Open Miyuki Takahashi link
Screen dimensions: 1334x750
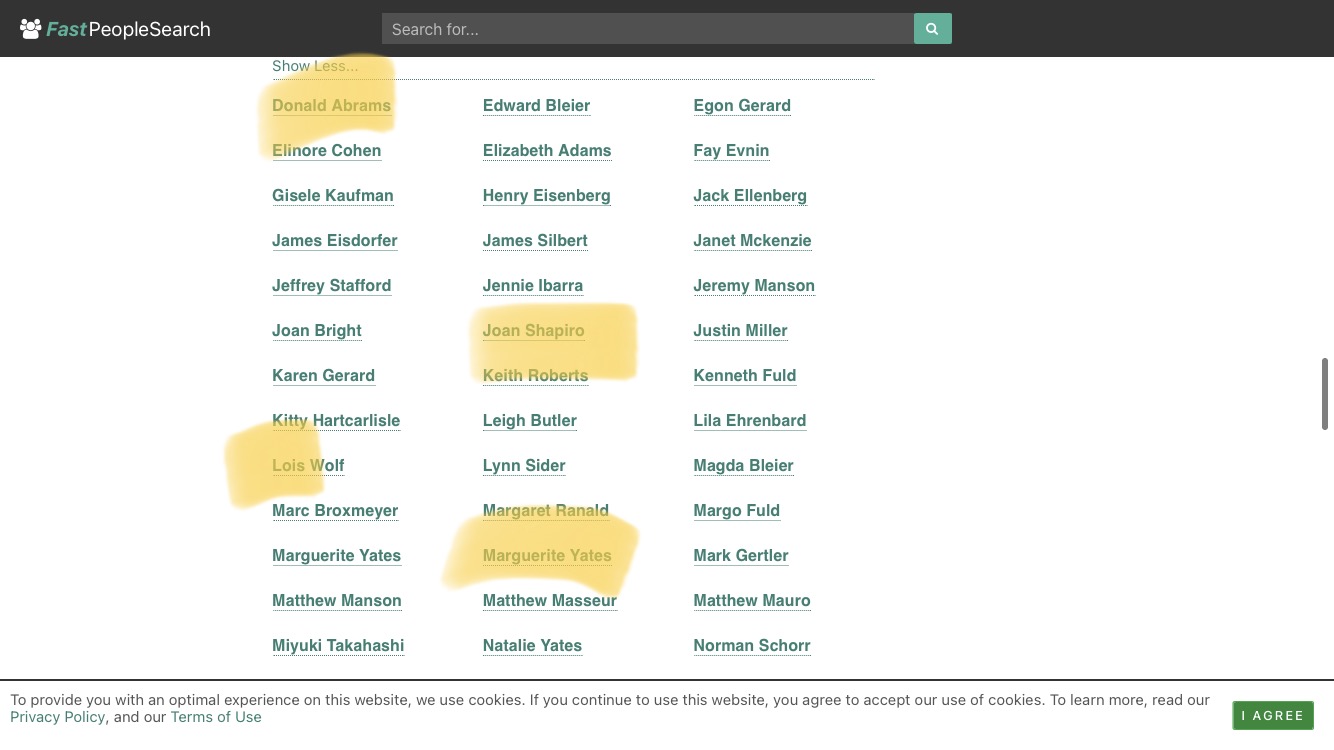point(338,645)
